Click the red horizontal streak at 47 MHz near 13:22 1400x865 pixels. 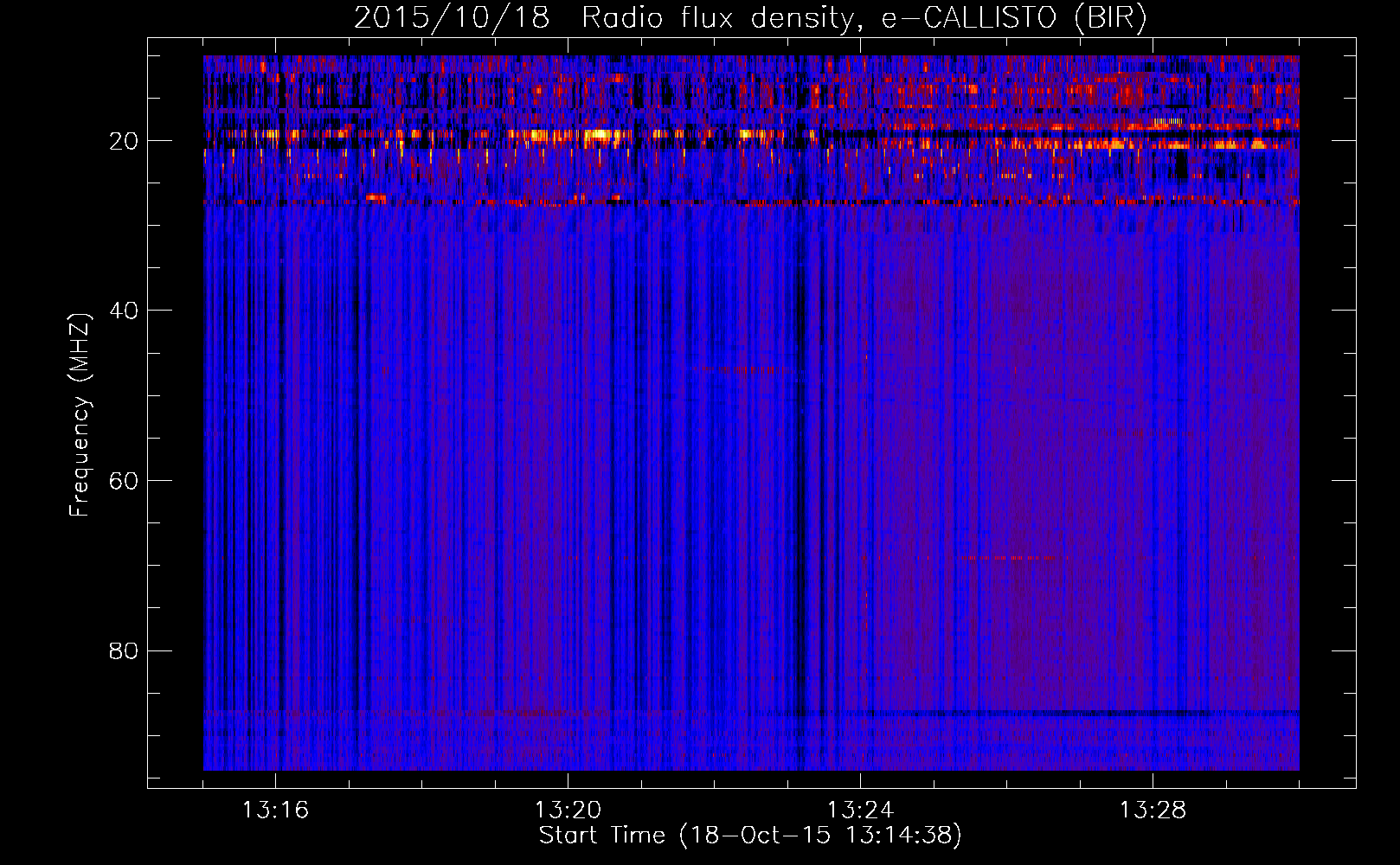pyautogui.click(x=744, y=369)
